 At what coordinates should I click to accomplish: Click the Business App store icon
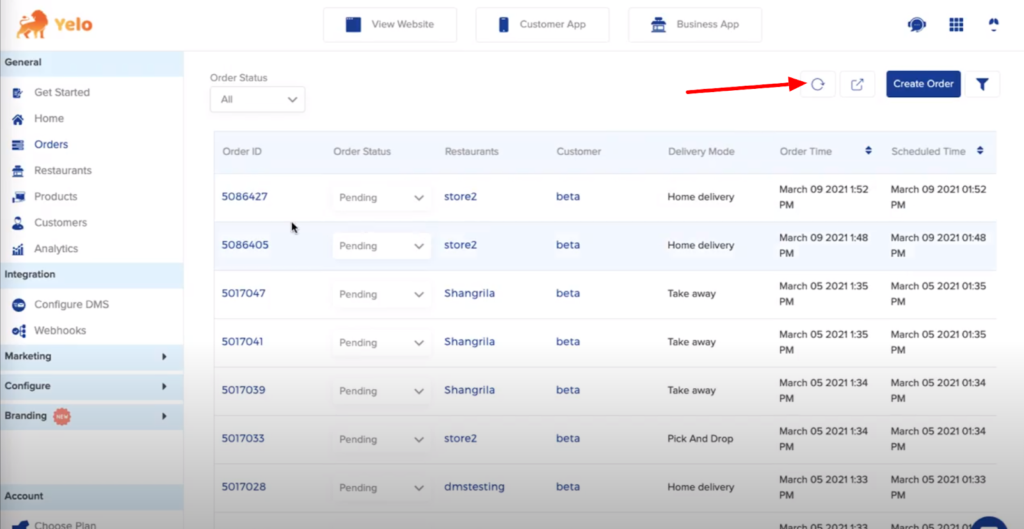(658, 25)
